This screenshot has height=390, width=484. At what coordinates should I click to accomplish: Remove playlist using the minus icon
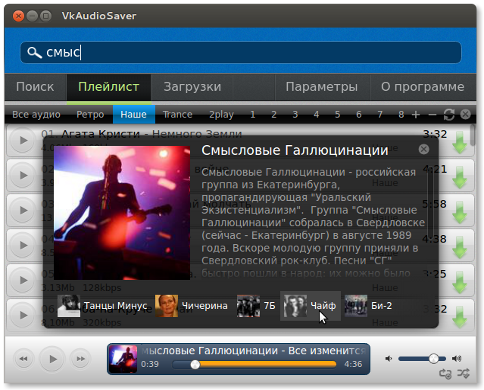pyautogui.click(x=432, y=115)
